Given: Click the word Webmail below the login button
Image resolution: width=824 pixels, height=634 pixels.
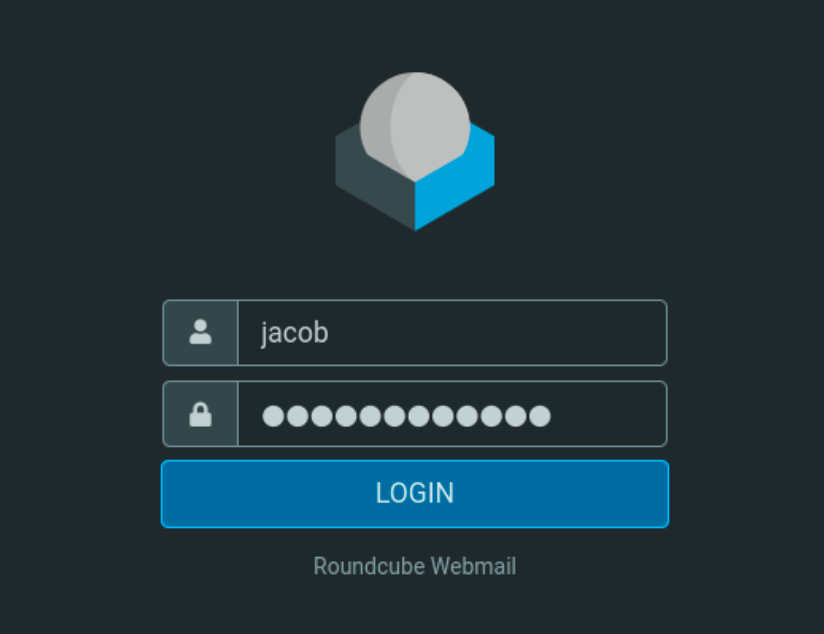Looking at the screenshot, I should coord(473,566).
